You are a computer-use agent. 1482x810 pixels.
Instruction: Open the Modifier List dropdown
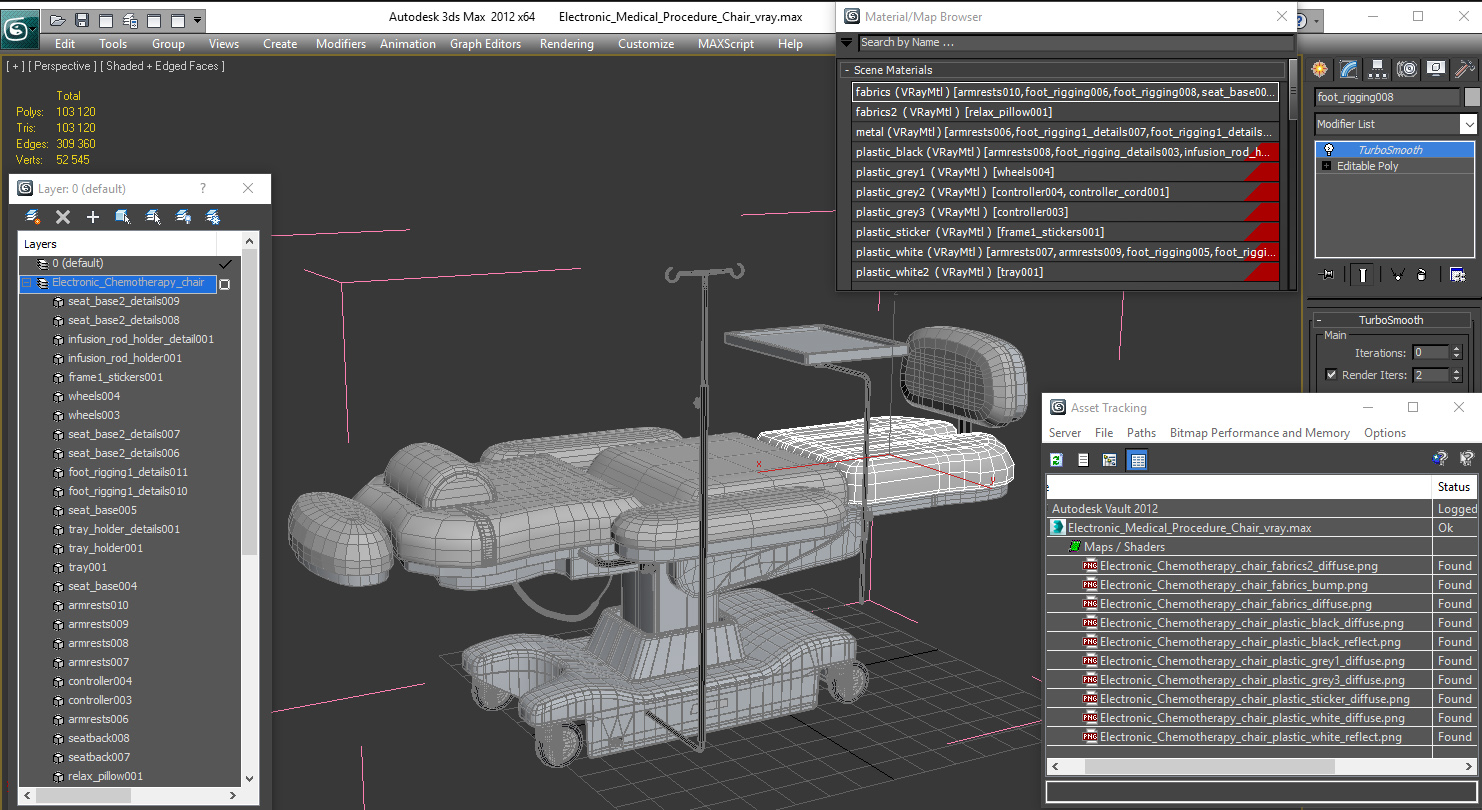(x=1468, y=124)
